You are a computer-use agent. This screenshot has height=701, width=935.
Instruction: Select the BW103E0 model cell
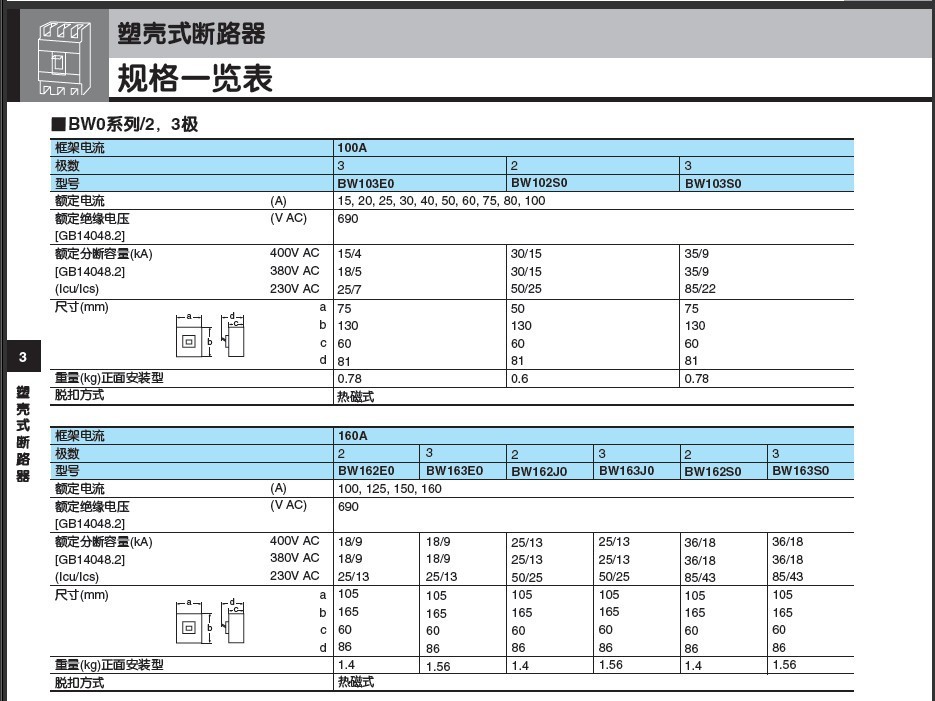(x=366, y=183)
